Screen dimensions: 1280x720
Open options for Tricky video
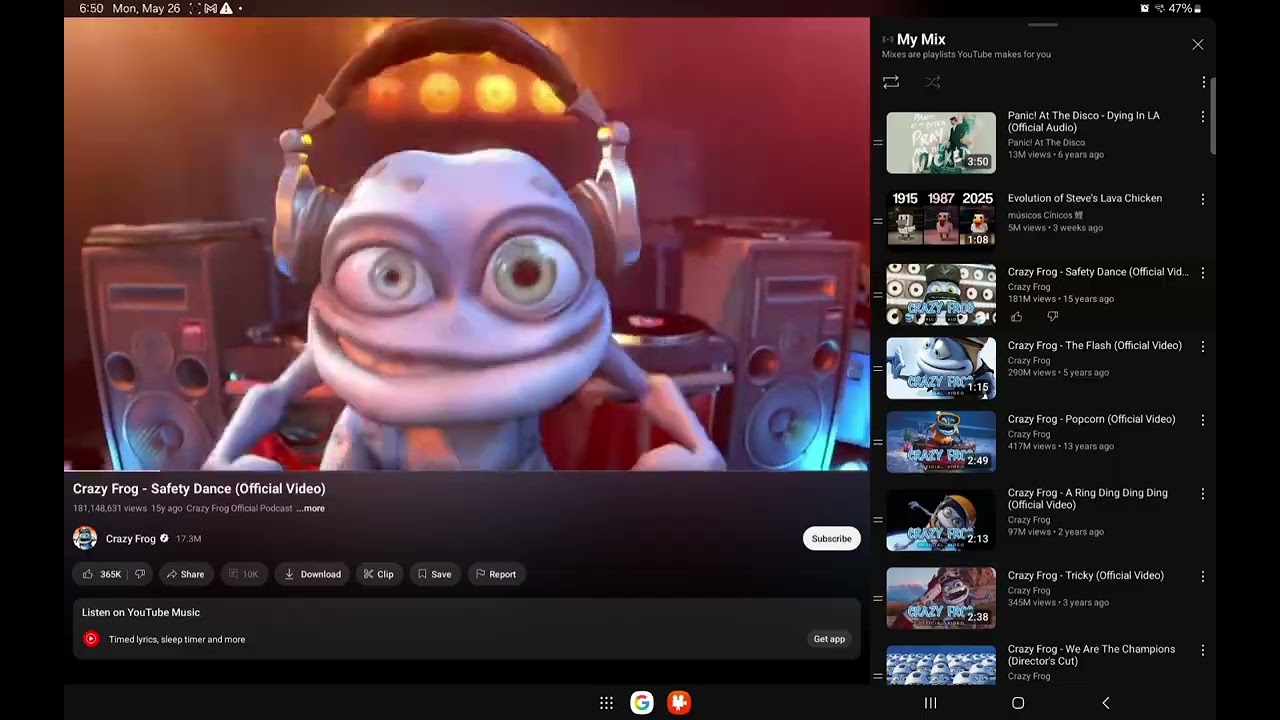pos(1203,576)
